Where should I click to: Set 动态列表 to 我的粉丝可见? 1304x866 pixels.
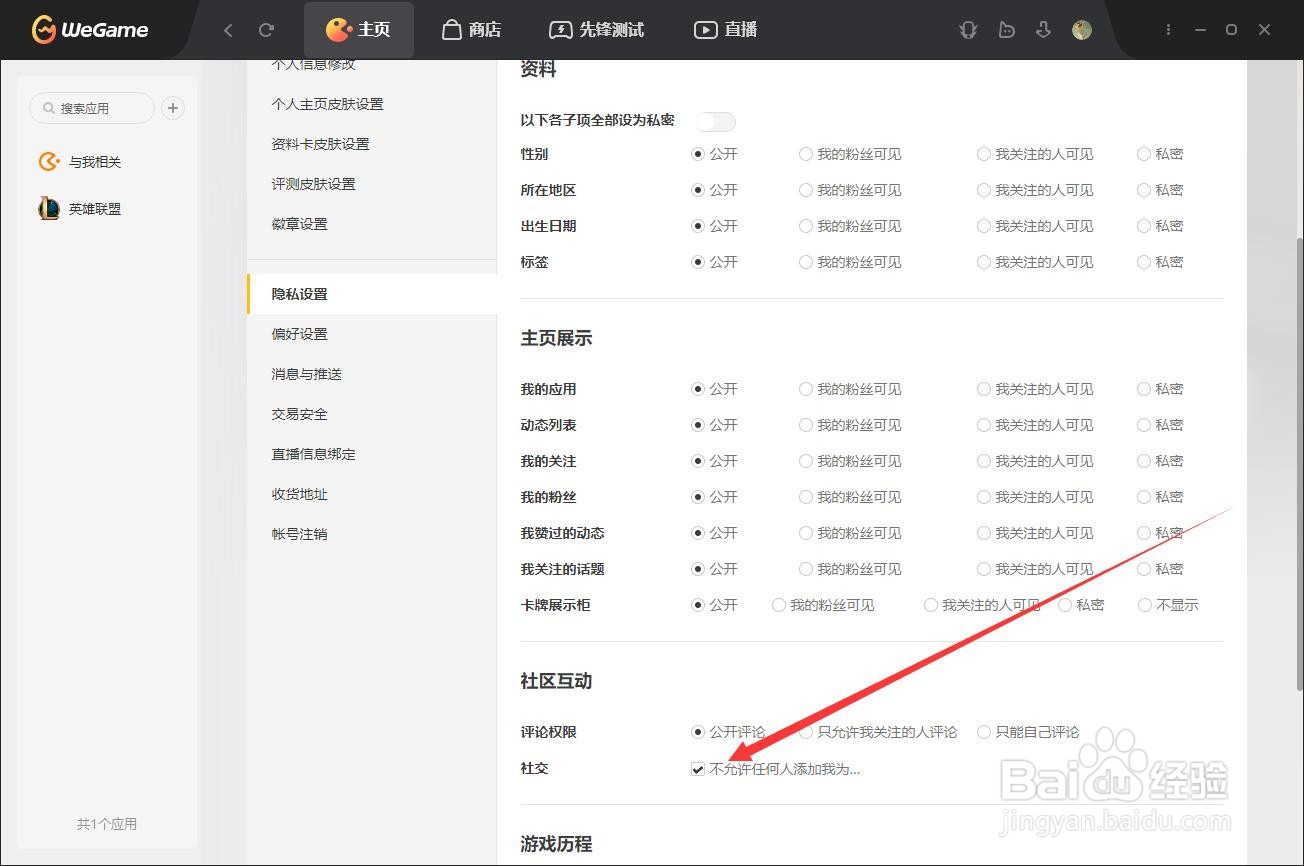pos(806,425)
